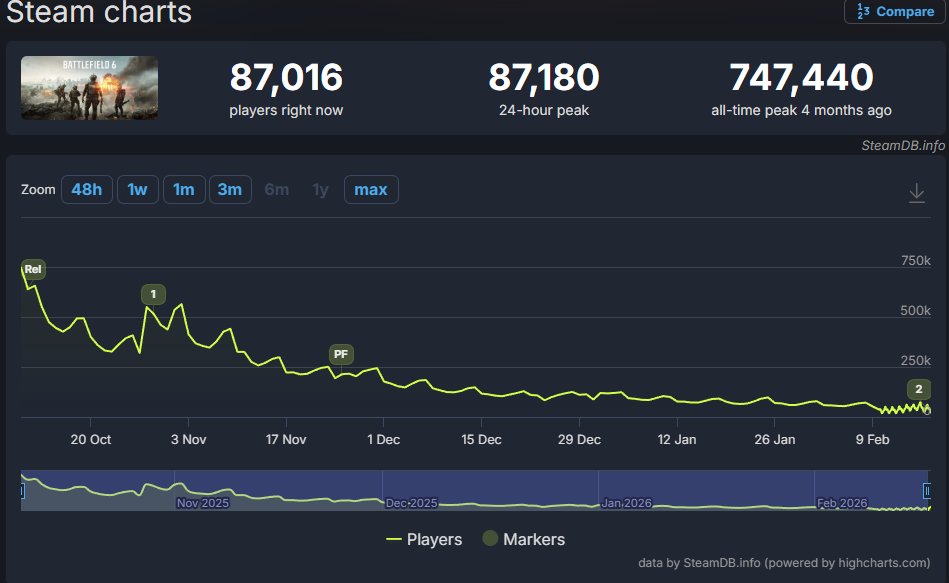The width and height of the screenshot is (949, 583).
Task: Click the 9 Feb axis label
Action: pyautogui.click(x=872, y=440)
